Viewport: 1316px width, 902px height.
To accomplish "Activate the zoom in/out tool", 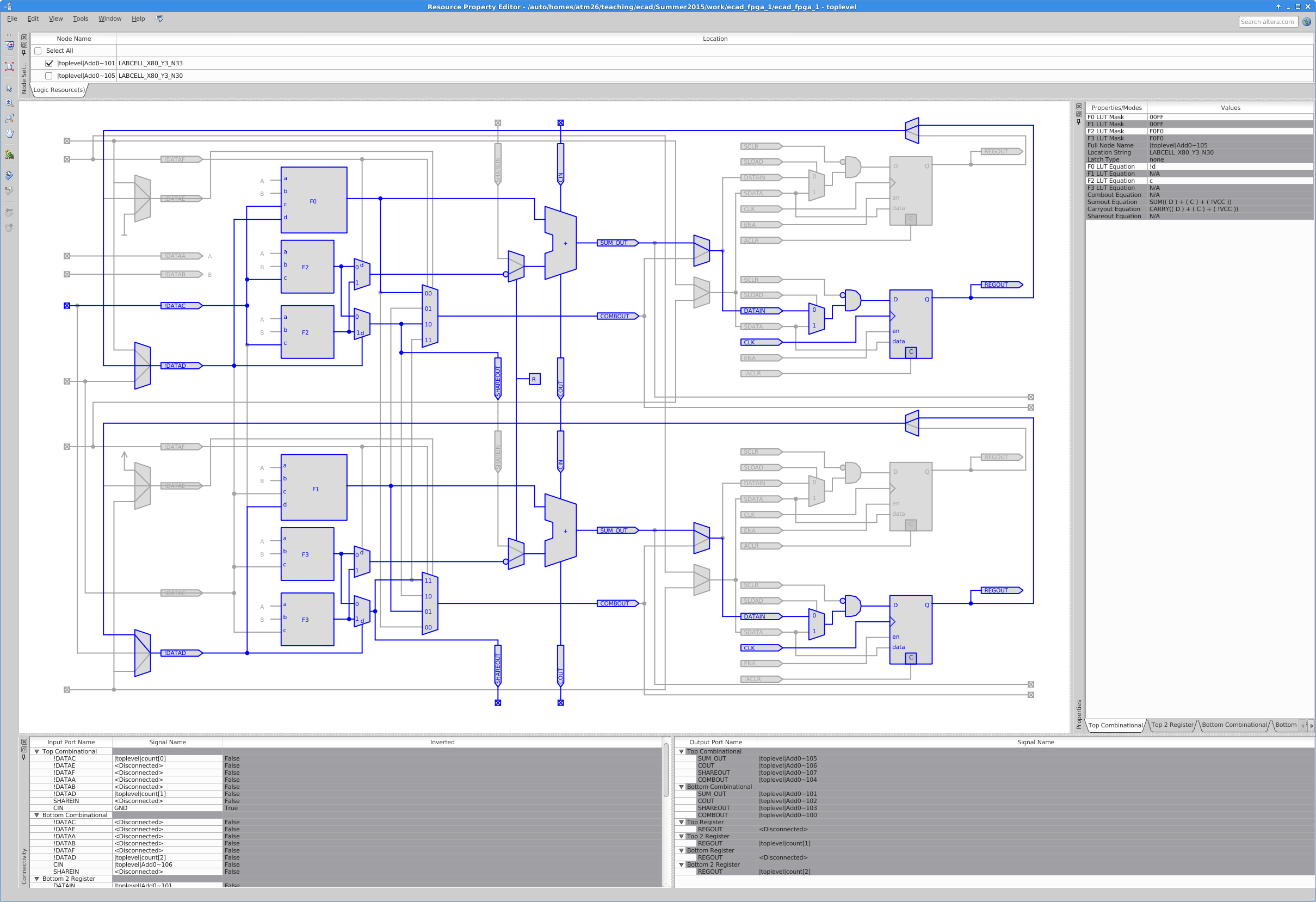I will pos(9,103).
